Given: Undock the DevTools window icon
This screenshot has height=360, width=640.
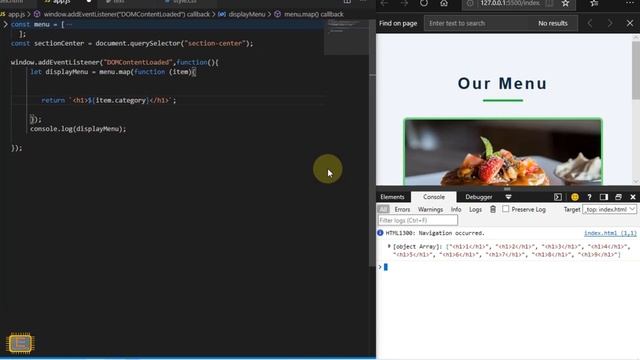Looking at the screenshot, I should 618,197.
